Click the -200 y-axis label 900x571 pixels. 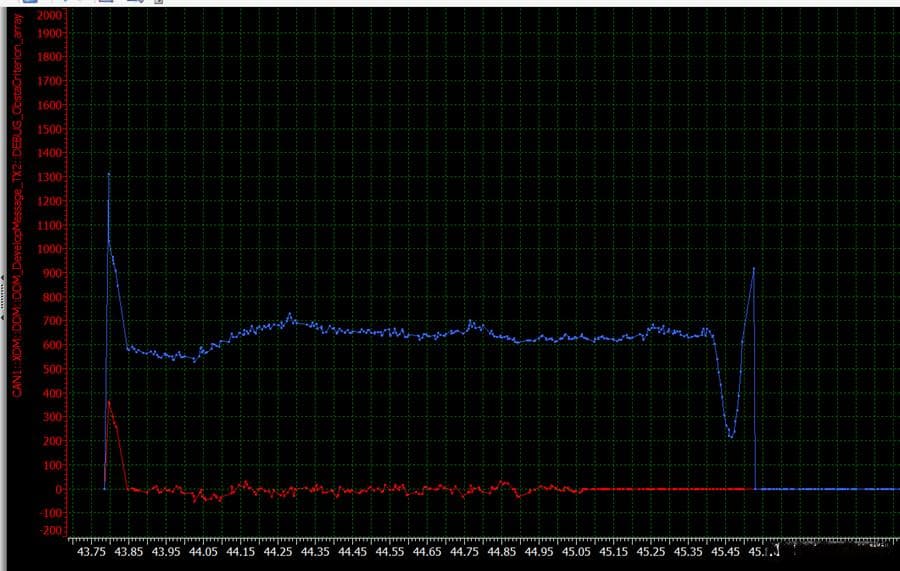tap(51, 530)
